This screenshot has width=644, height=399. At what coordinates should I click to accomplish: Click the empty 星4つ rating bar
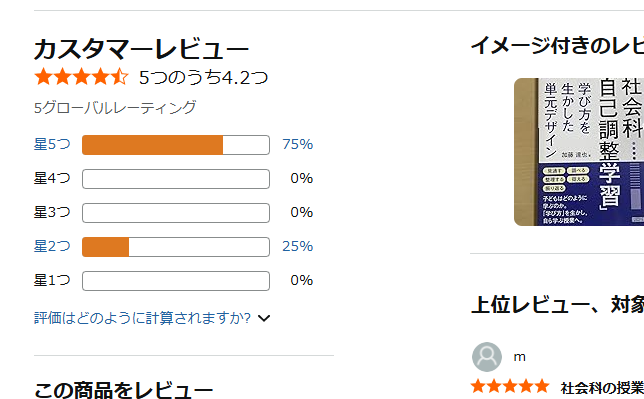[x=176, y=179]
